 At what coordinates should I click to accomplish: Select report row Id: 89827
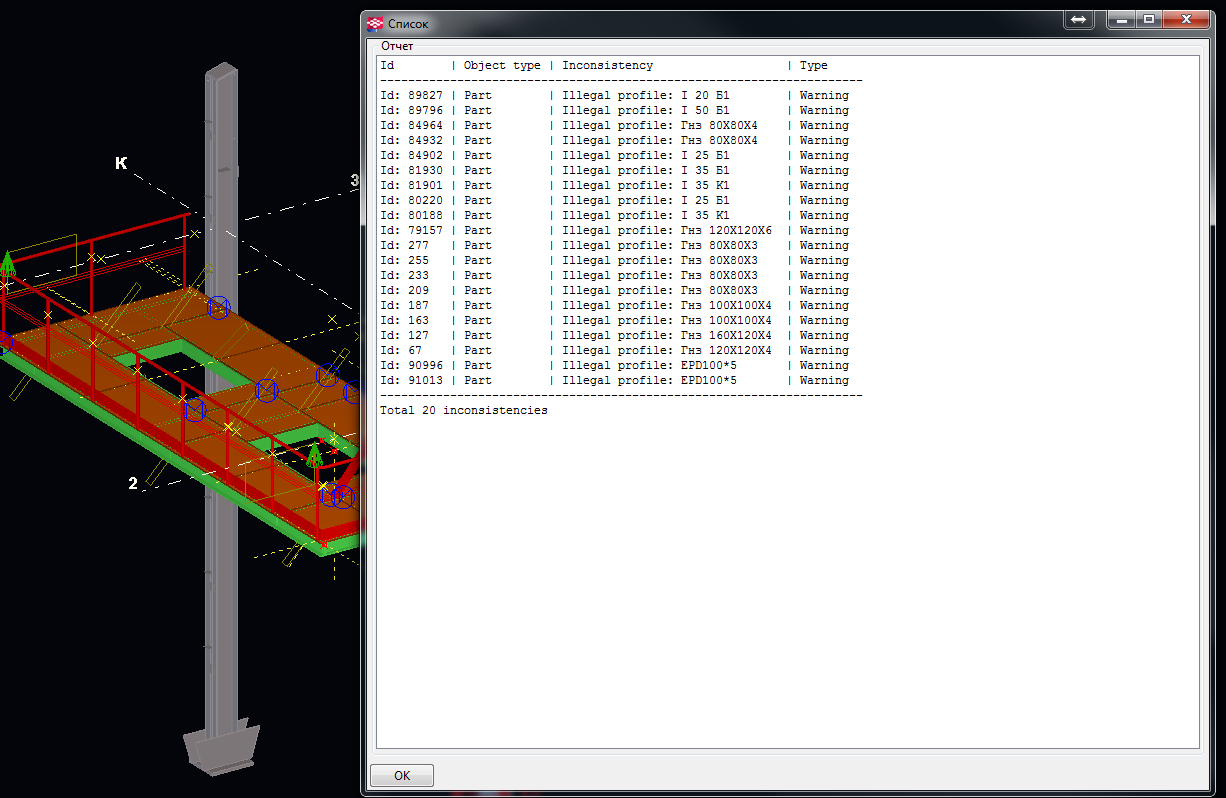coord(614,96)
